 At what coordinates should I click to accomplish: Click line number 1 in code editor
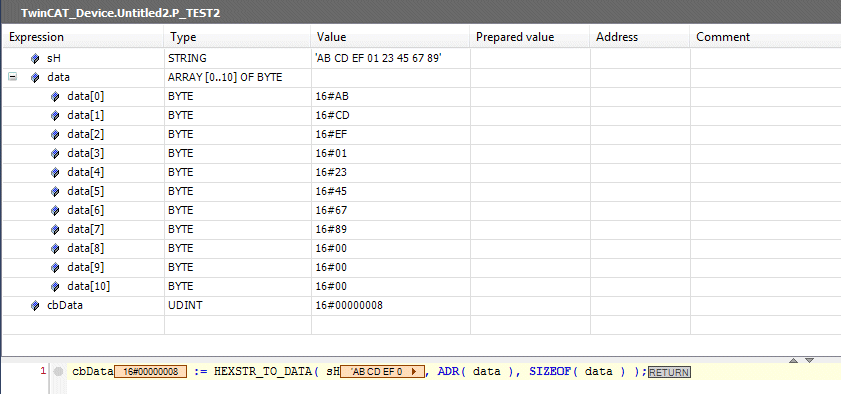pyautogui.click(x=44, y=370)
